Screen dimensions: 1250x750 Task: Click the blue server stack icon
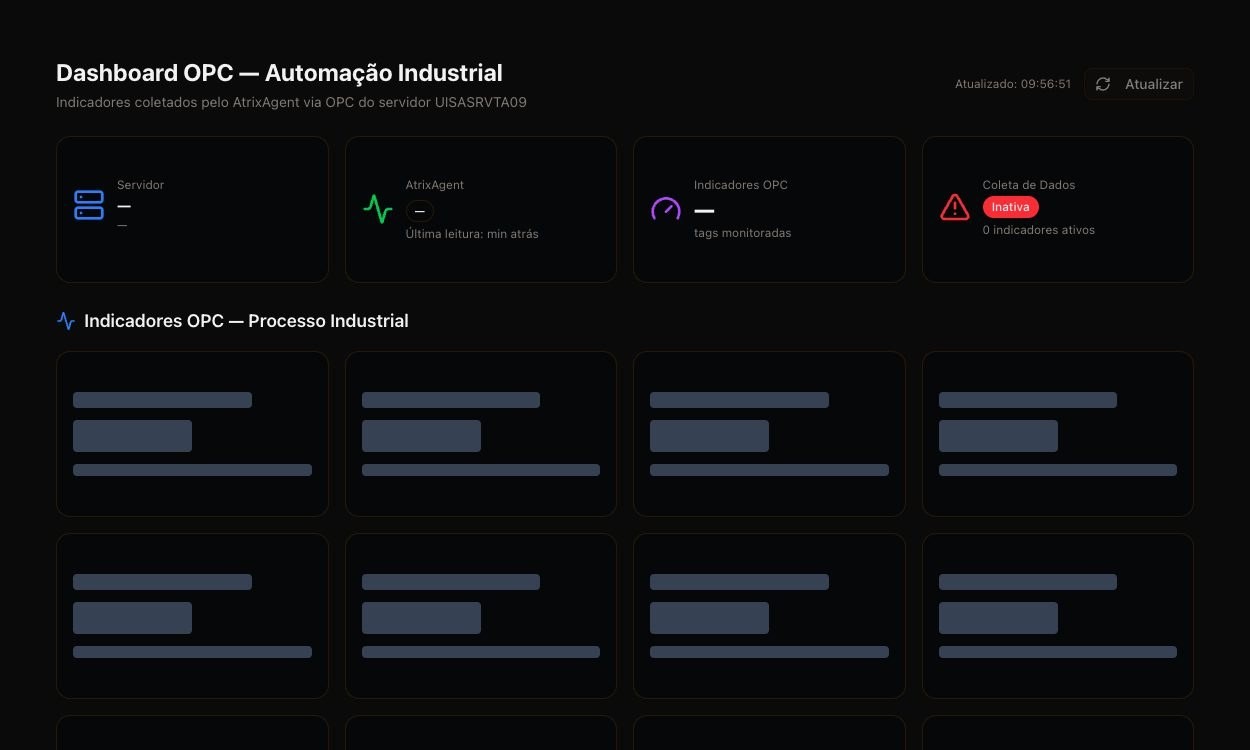[89, 205]
